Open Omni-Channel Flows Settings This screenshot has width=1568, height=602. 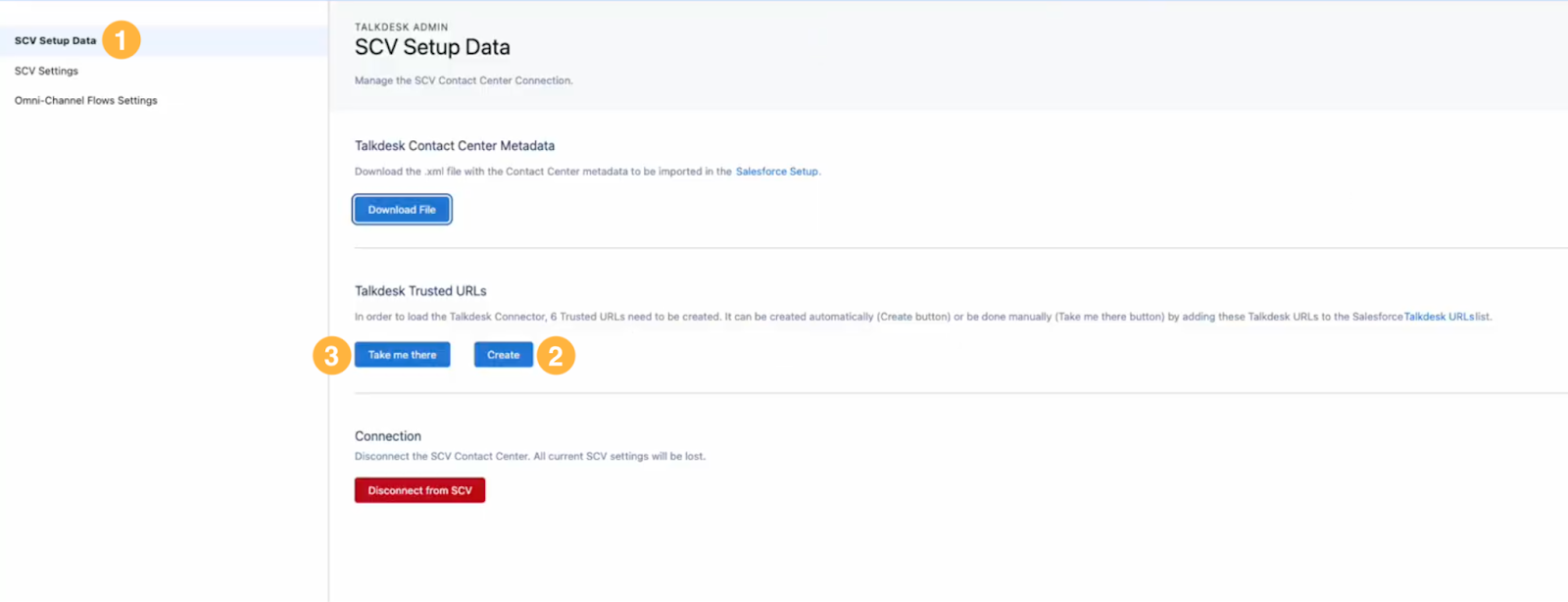(85, 101)
